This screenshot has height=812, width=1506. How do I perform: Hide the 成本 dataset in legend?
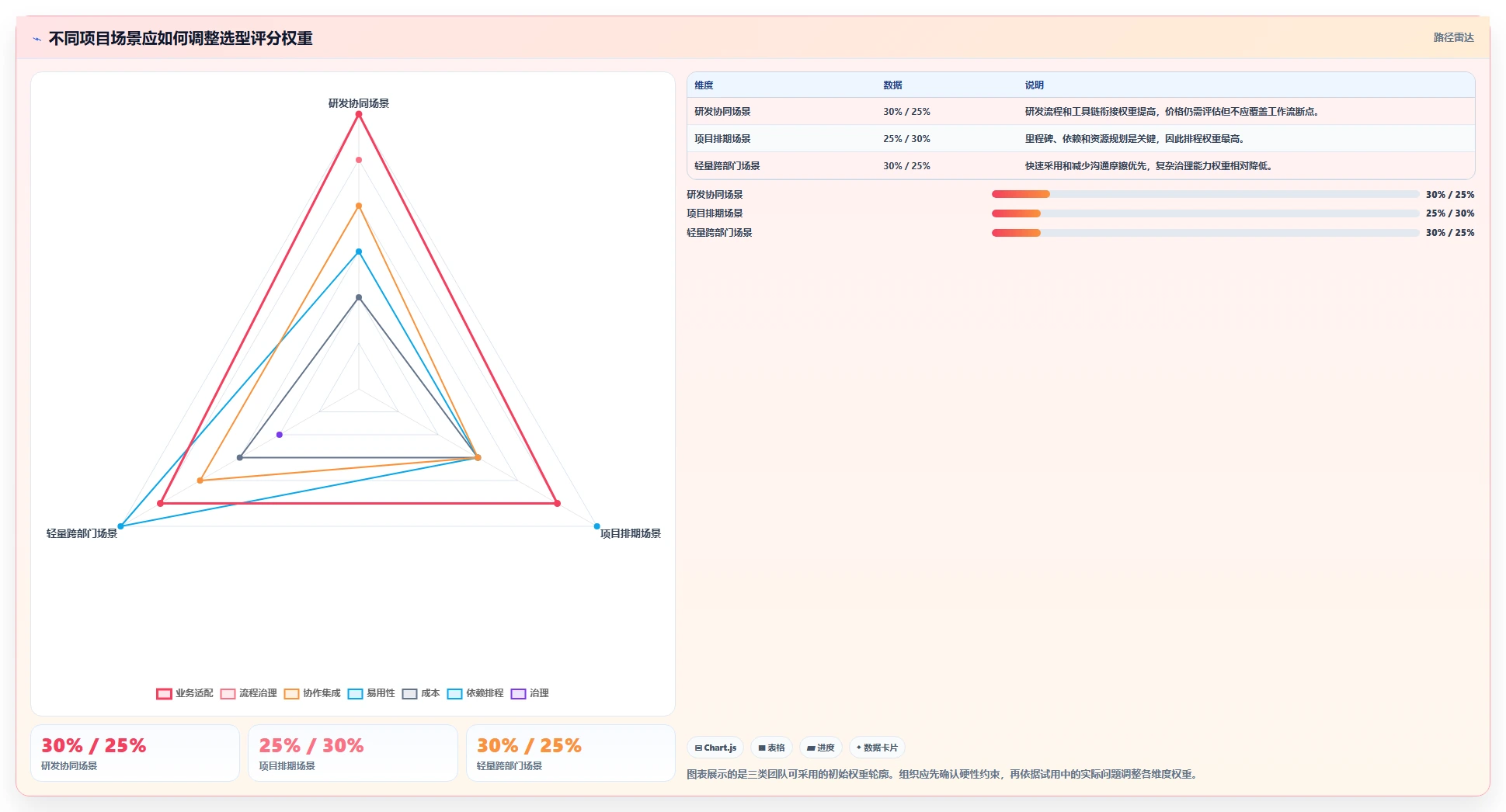[x=421, y=693]
